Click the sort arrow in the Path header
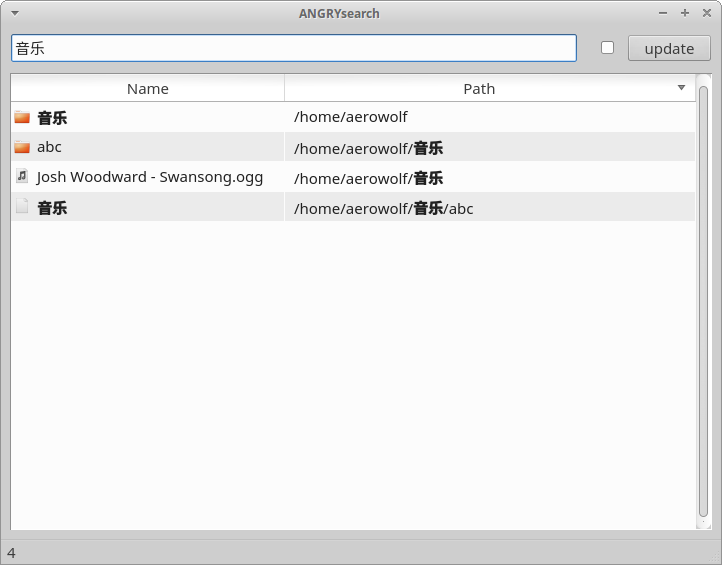The image size is (722, 565). tap(681, 87)
